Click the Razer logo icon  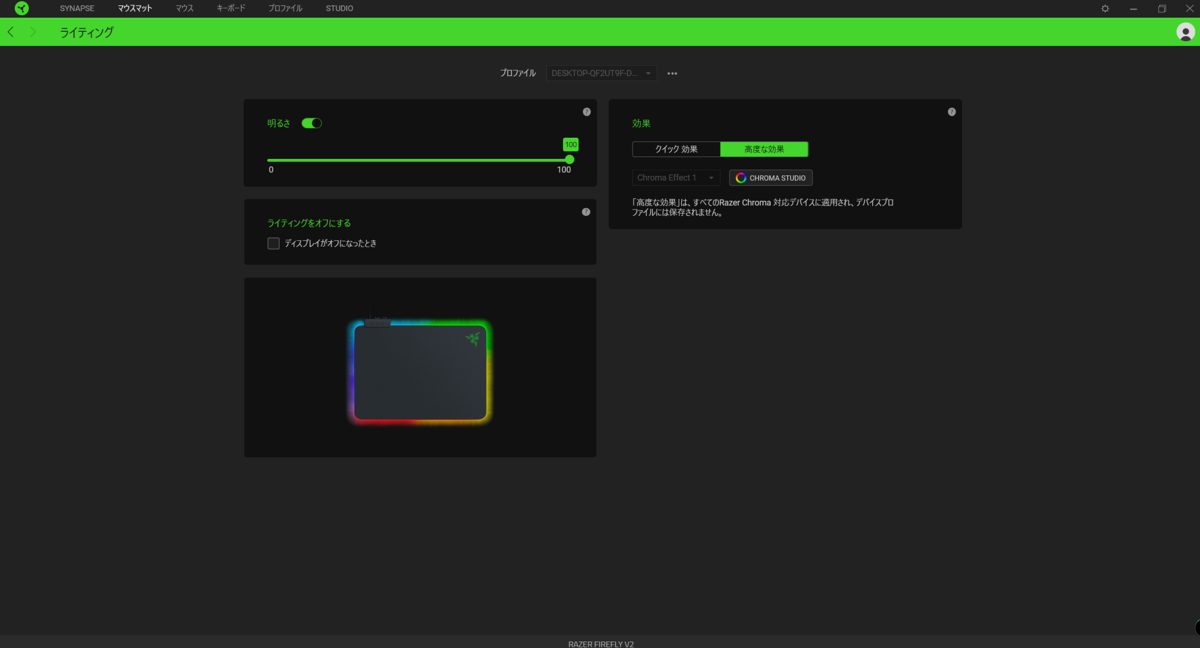tap(21, 8)
